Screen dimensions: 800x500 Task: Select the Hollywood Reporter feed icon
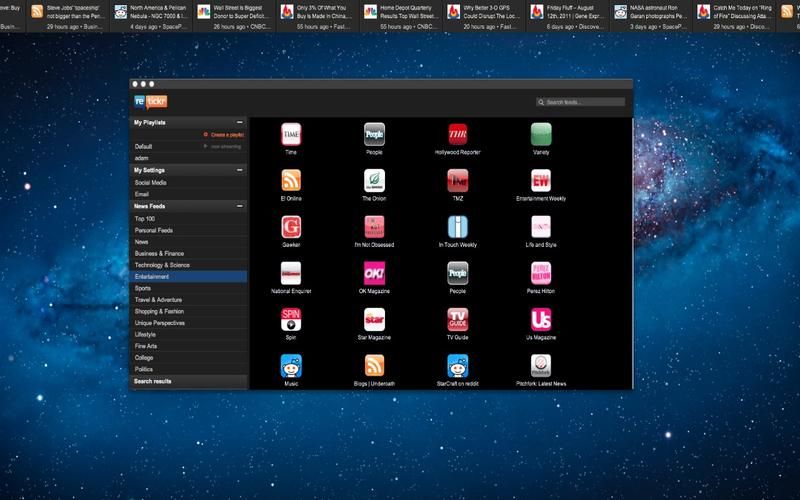pos(458,134)
